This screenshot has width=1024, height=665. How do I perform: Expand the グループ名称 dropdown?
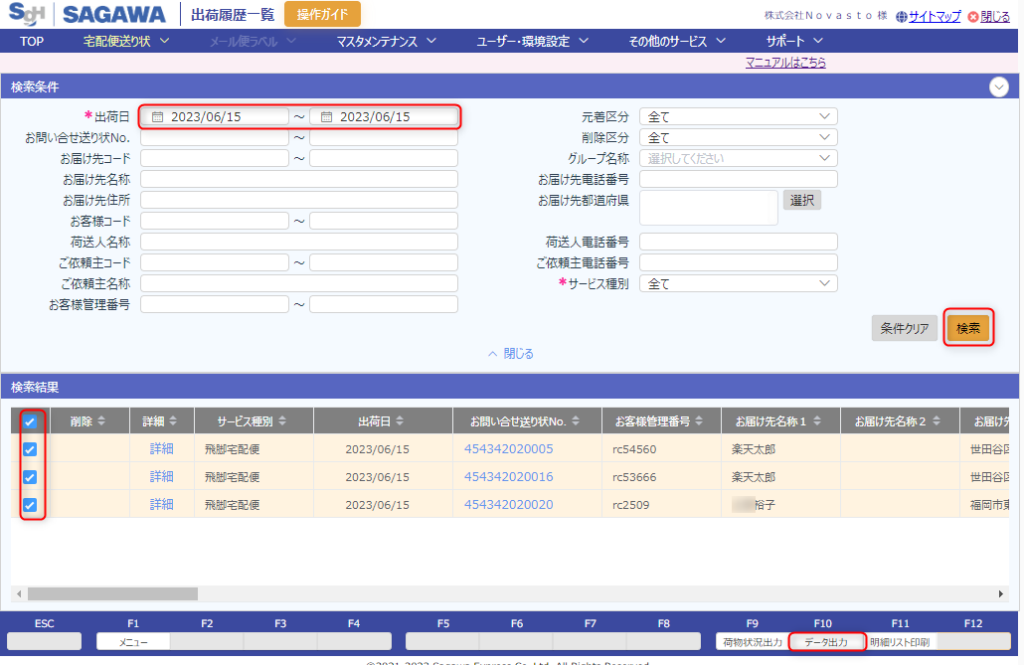tap(738, 158)
